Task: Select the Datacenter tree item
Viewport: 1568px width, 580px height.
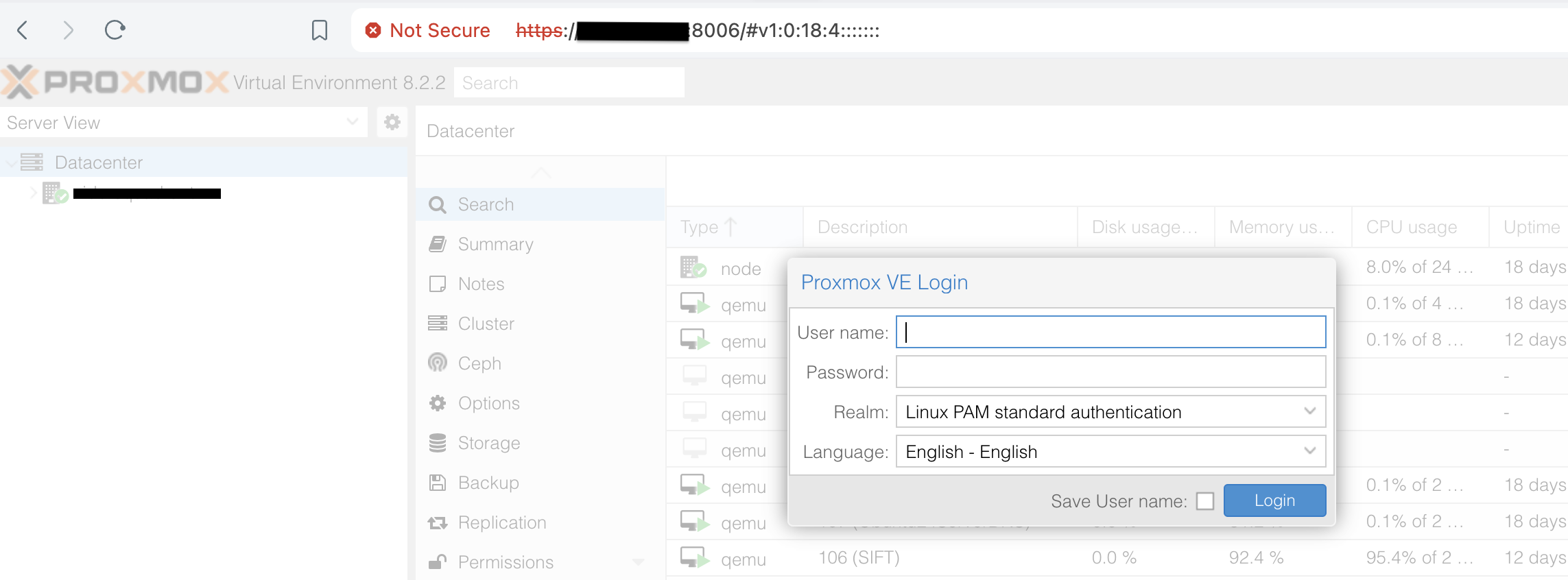Action: [x=203, y=162]
